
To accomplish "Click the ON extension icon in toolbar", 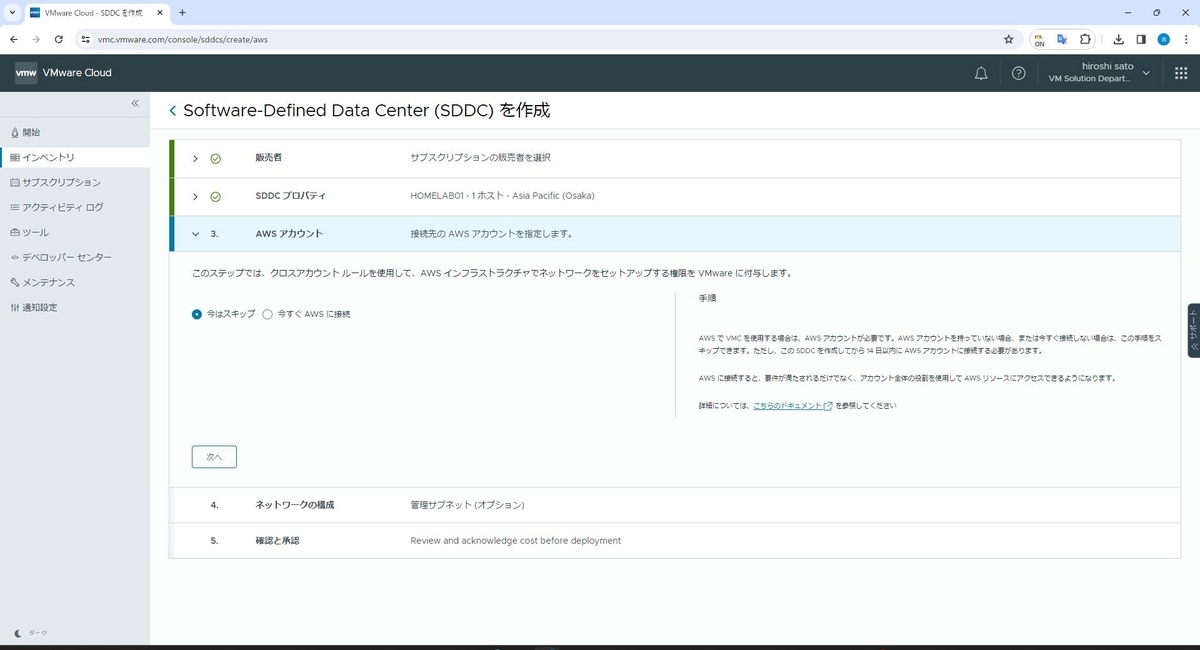I will tap(1040, 39).
